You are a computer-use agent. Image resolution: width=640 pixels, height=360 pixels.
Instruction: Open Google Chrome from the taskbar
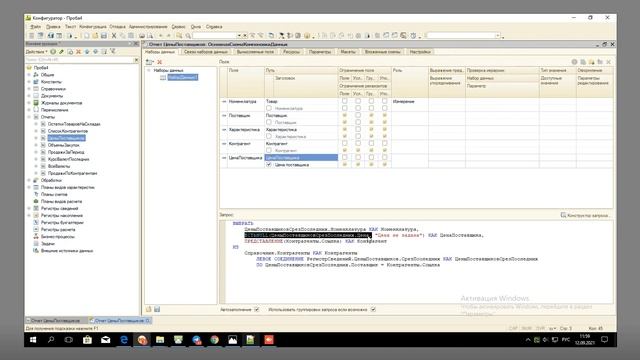click(214, 340)
